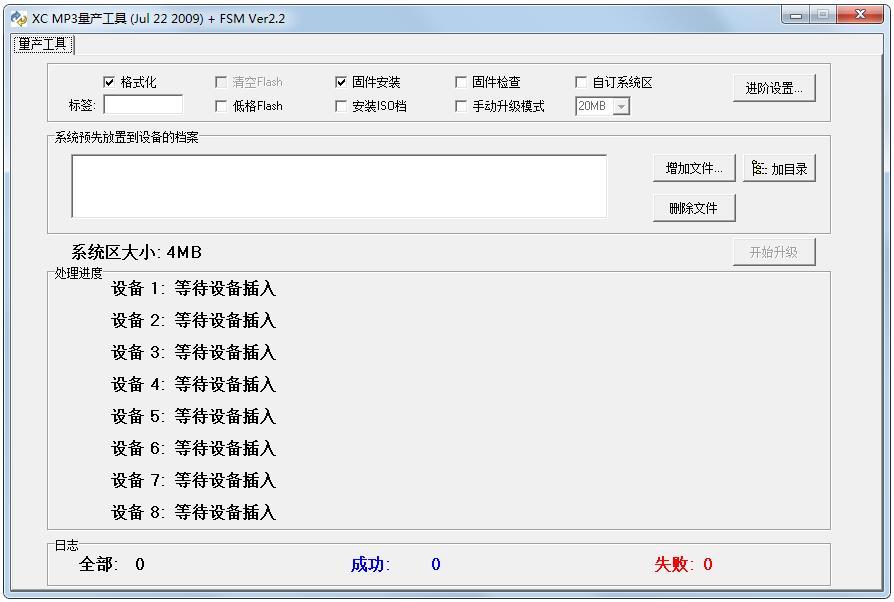
Task: Enable the 固件检查 checkbox
Action: (x=461, y=83)
